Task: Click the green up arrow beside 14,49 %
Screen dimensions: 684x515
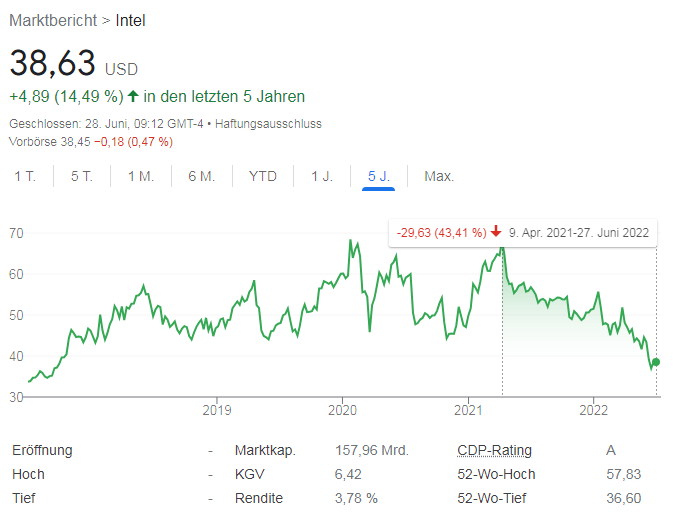Action: 133,96
